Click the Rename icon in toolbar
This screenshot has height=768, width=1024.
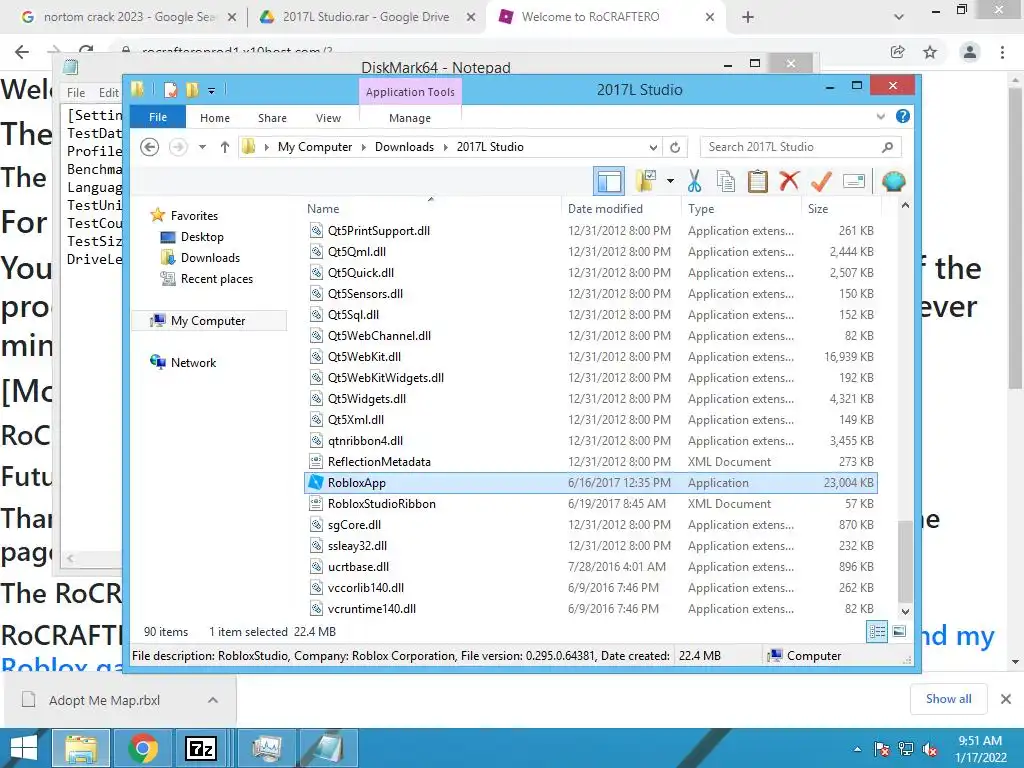[x=854, y=181]
